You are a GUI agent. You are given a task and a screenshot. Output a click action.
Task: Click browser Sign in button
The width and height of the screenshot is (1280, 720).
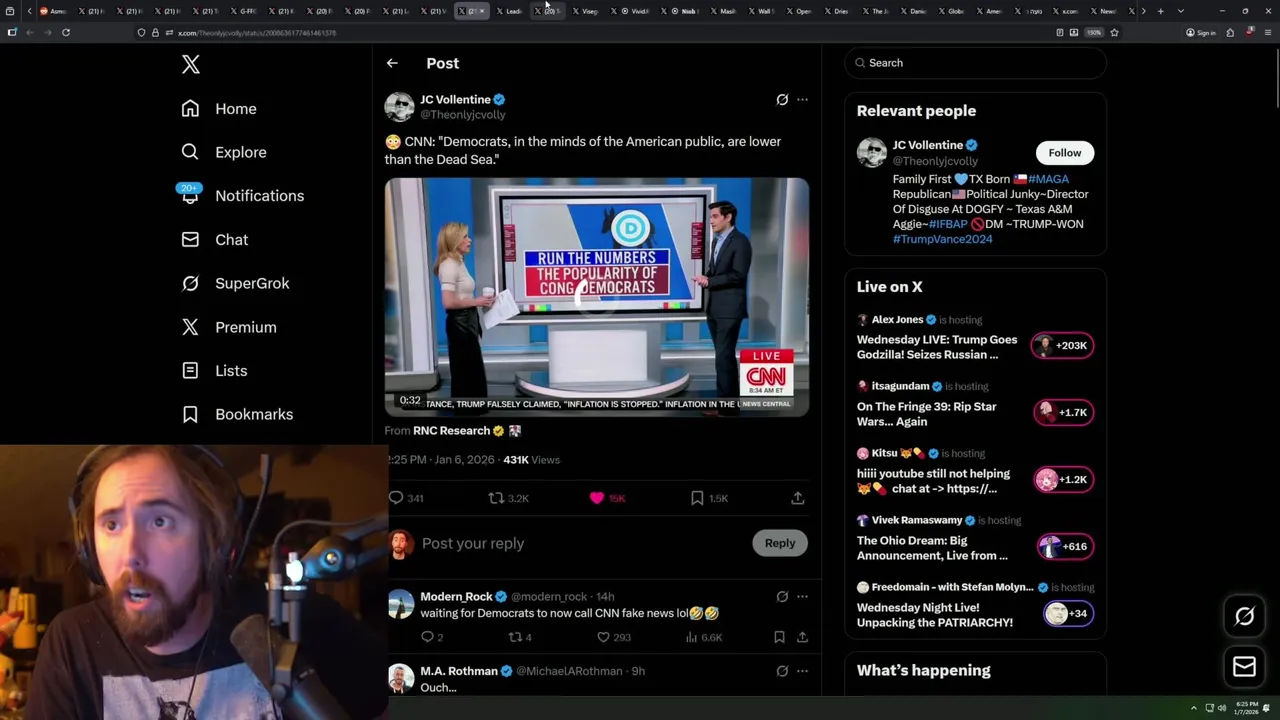pos(1201,33)
